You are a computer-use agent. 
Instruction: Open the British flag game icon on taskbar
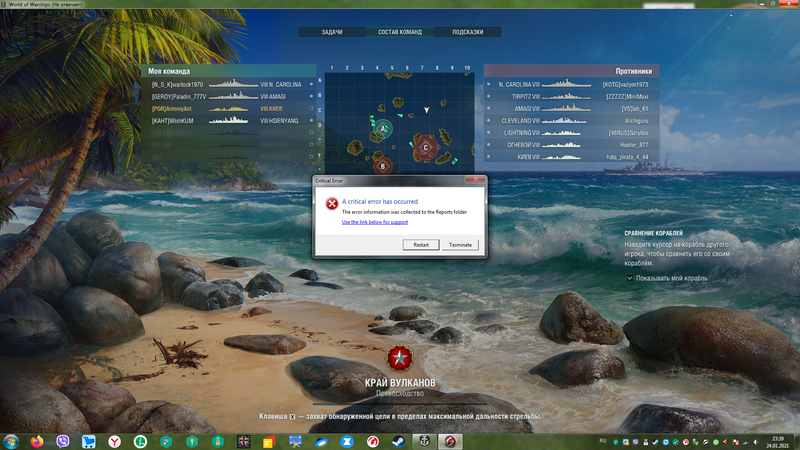click(244, 441)
